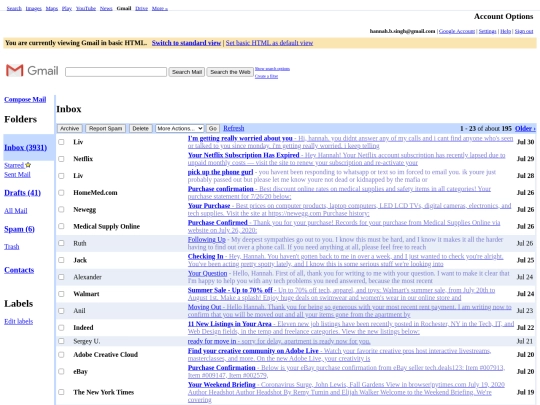540x405 pixels.
Task: Click Sign out
Action: pos(524,31)
